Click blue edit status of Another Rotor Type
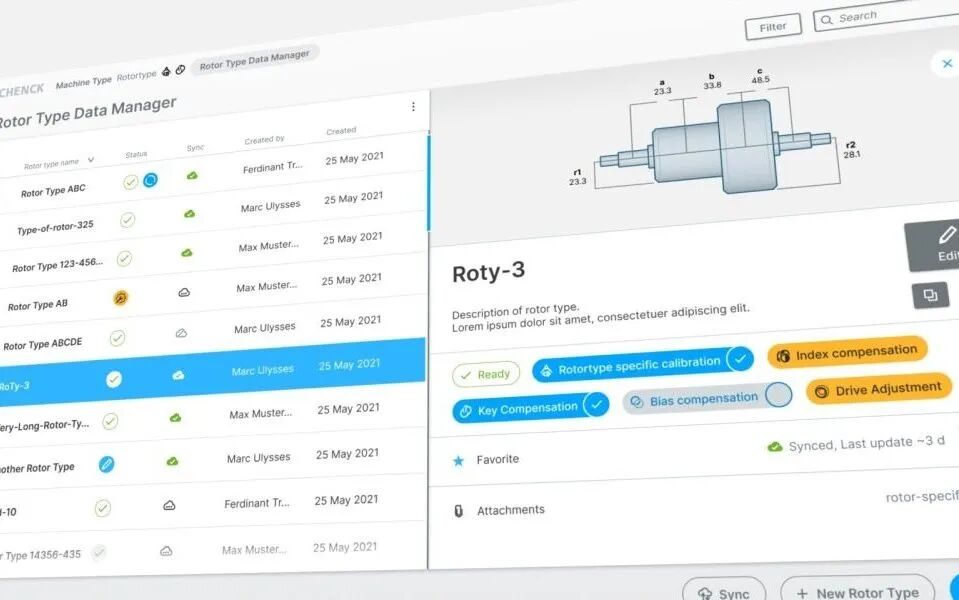Image resolution: width=959 pixels, height=600 pixels. (106, 464)
